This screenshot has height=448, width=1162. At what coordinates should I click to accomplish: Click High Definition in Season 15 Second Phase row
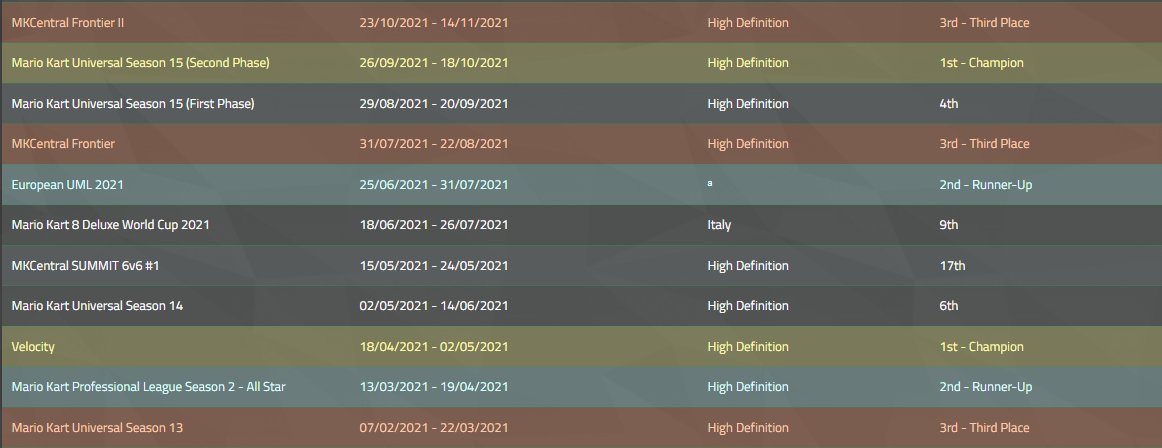[748, 63]
